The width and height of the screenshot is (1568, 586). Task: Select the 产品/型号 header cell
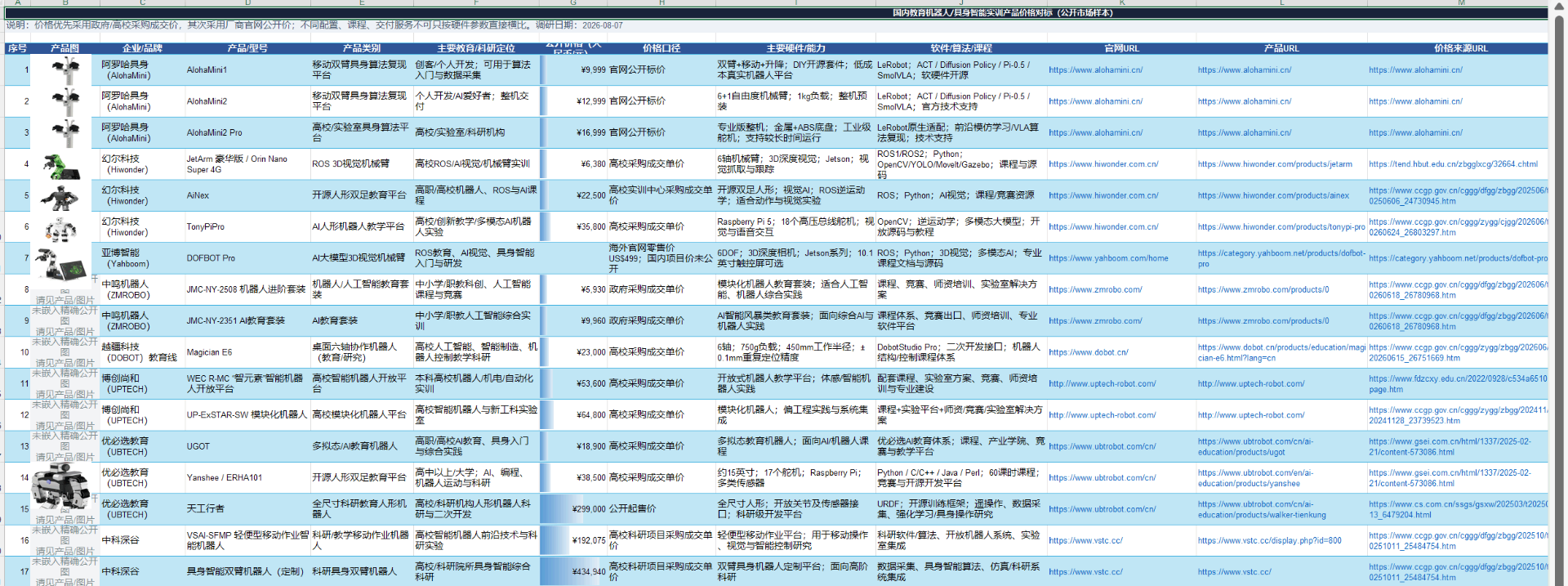coord(247,48)
